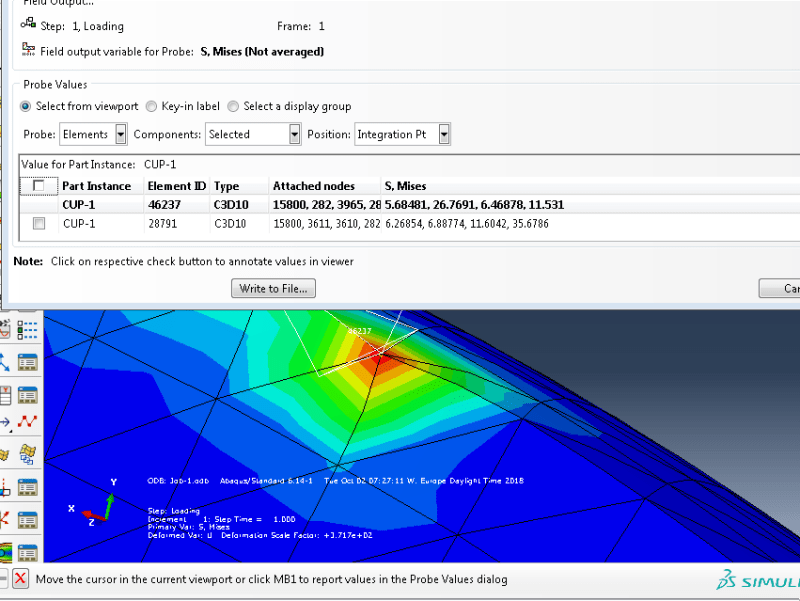Open the view cut manager icon

coord(28,487)
